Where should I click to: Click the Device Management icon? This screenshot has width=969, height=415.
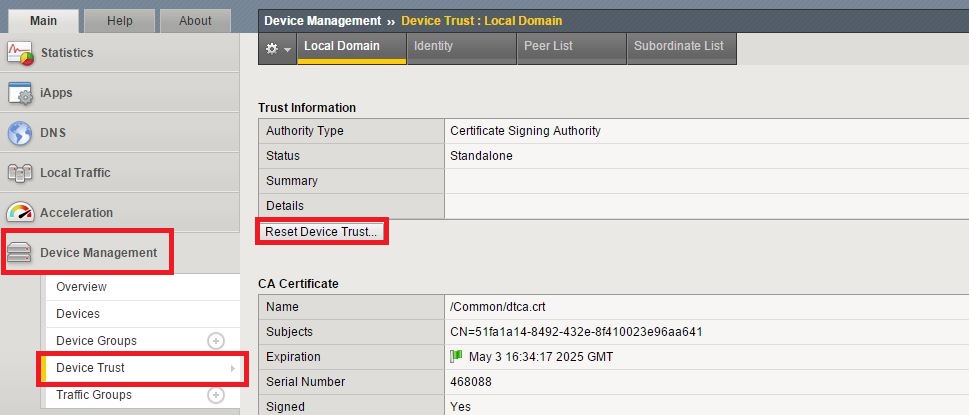click(x=20, y=253)
